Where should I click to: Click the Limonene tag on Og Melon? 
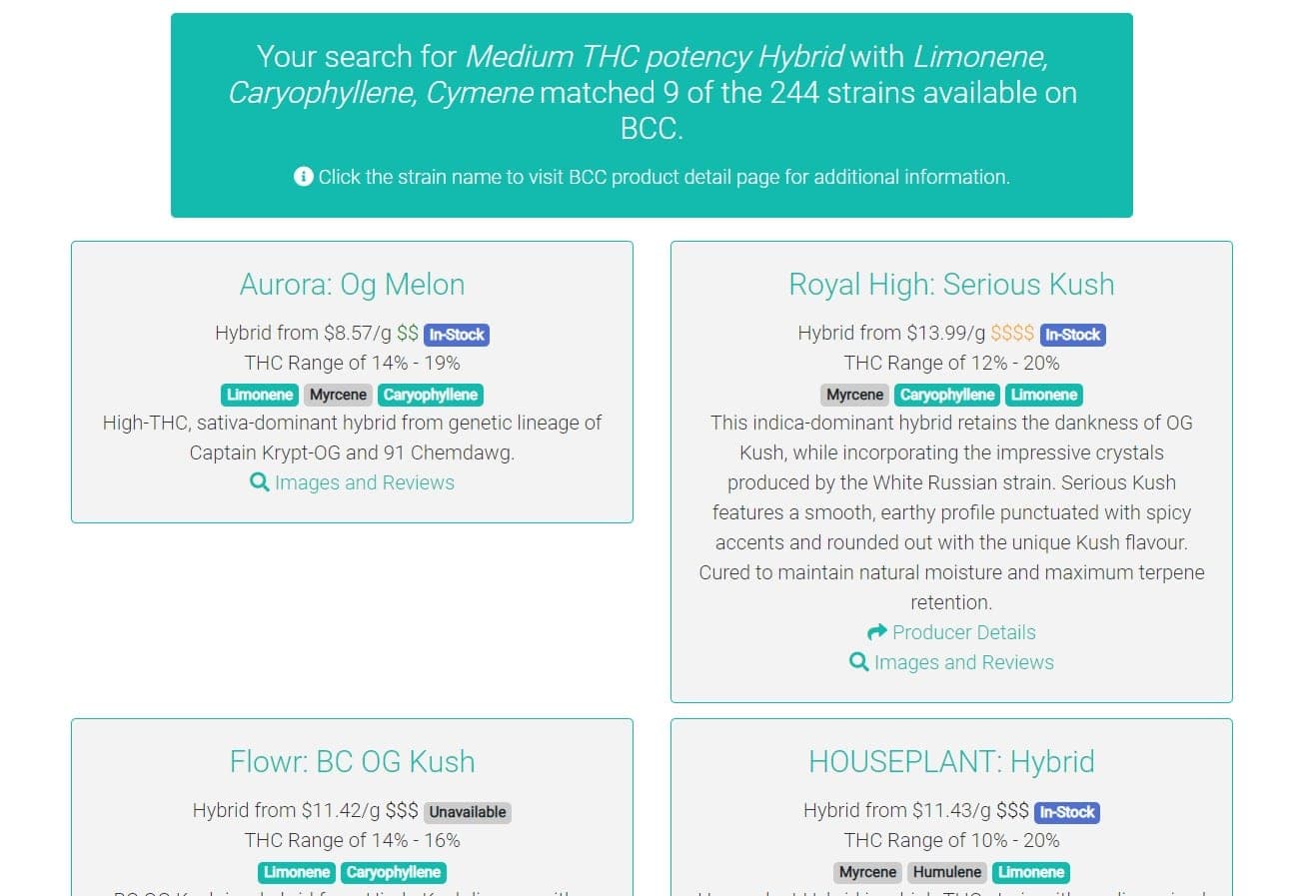coord(260,395)
